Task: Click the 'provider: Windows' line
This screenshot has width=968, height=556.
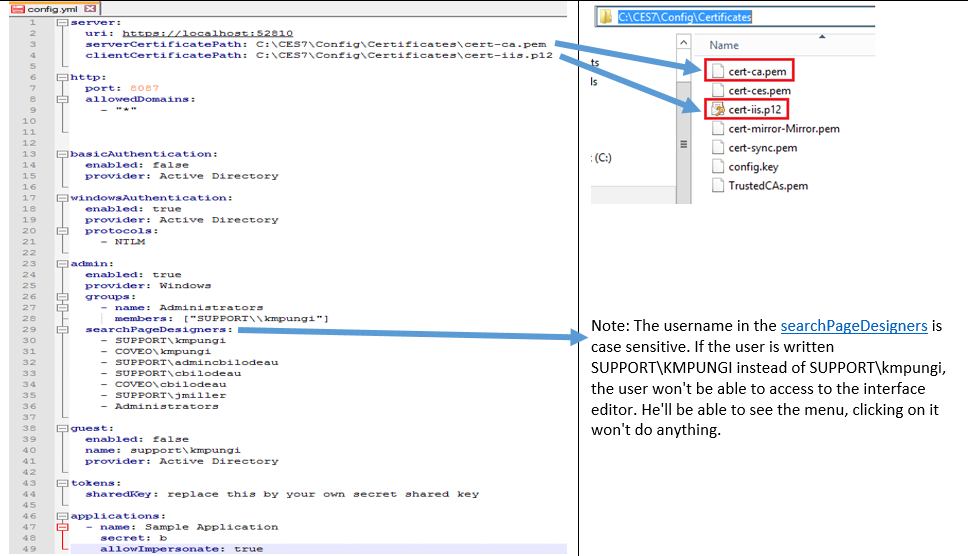Action: 148,286
